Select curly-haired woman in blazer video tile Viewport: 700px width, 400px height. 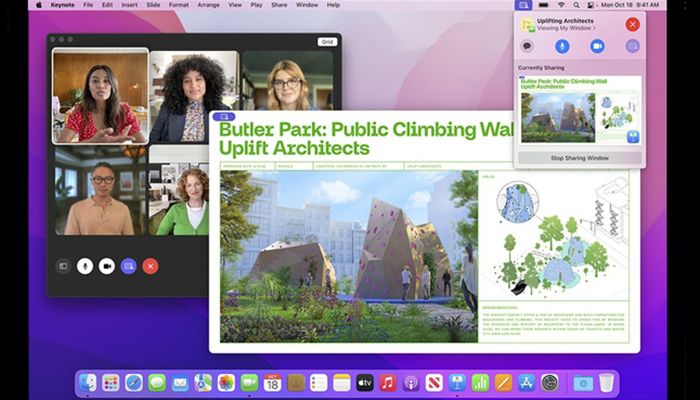pos(194,96)
